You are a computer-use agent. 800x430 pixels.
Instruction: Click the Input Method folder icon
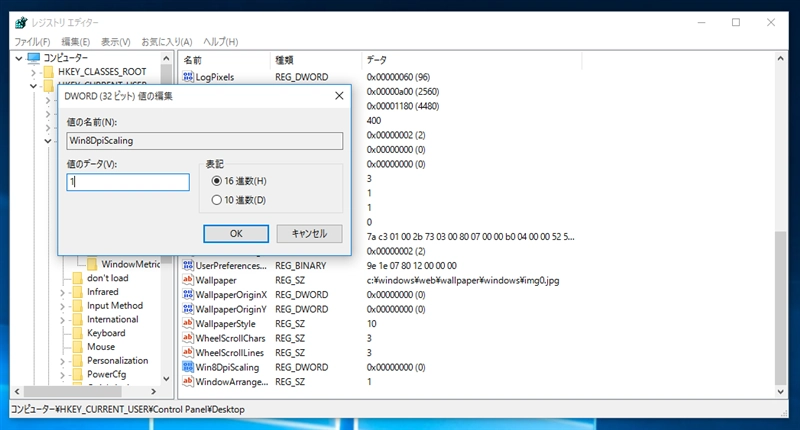[78, 305]
